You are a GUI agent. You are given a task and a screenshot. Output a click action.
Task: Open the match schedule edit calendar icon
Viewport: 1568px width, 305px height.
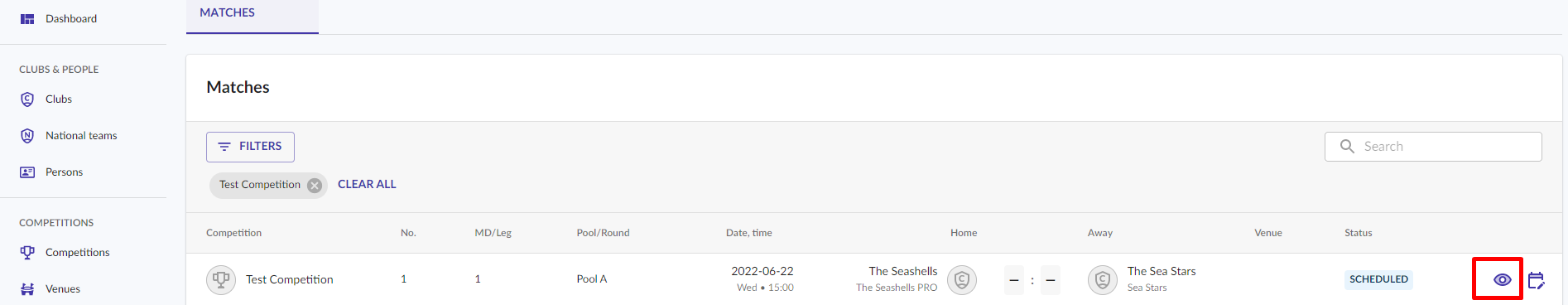[x=1537, y=280]
